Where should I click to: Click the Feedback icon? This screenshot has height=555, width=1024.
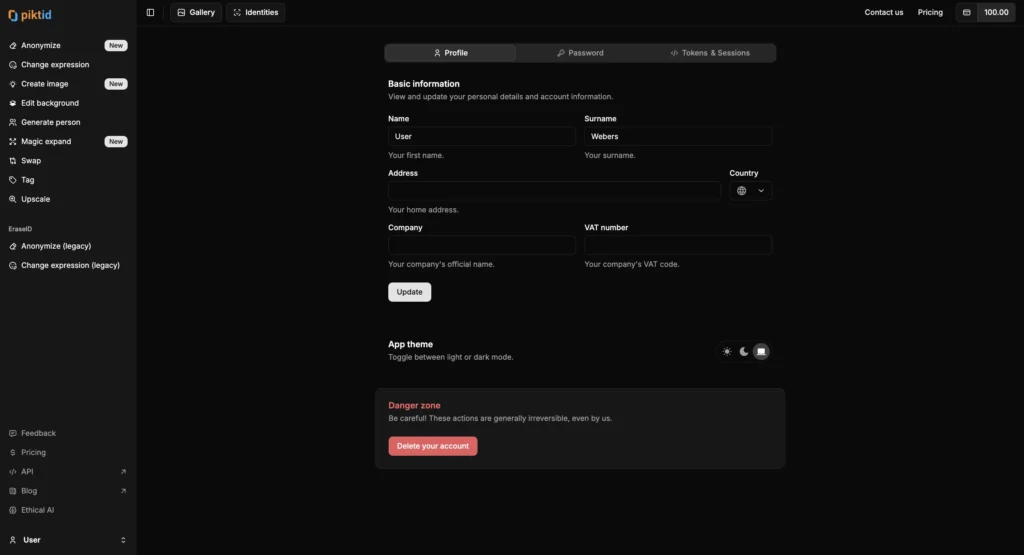point(12,433)
